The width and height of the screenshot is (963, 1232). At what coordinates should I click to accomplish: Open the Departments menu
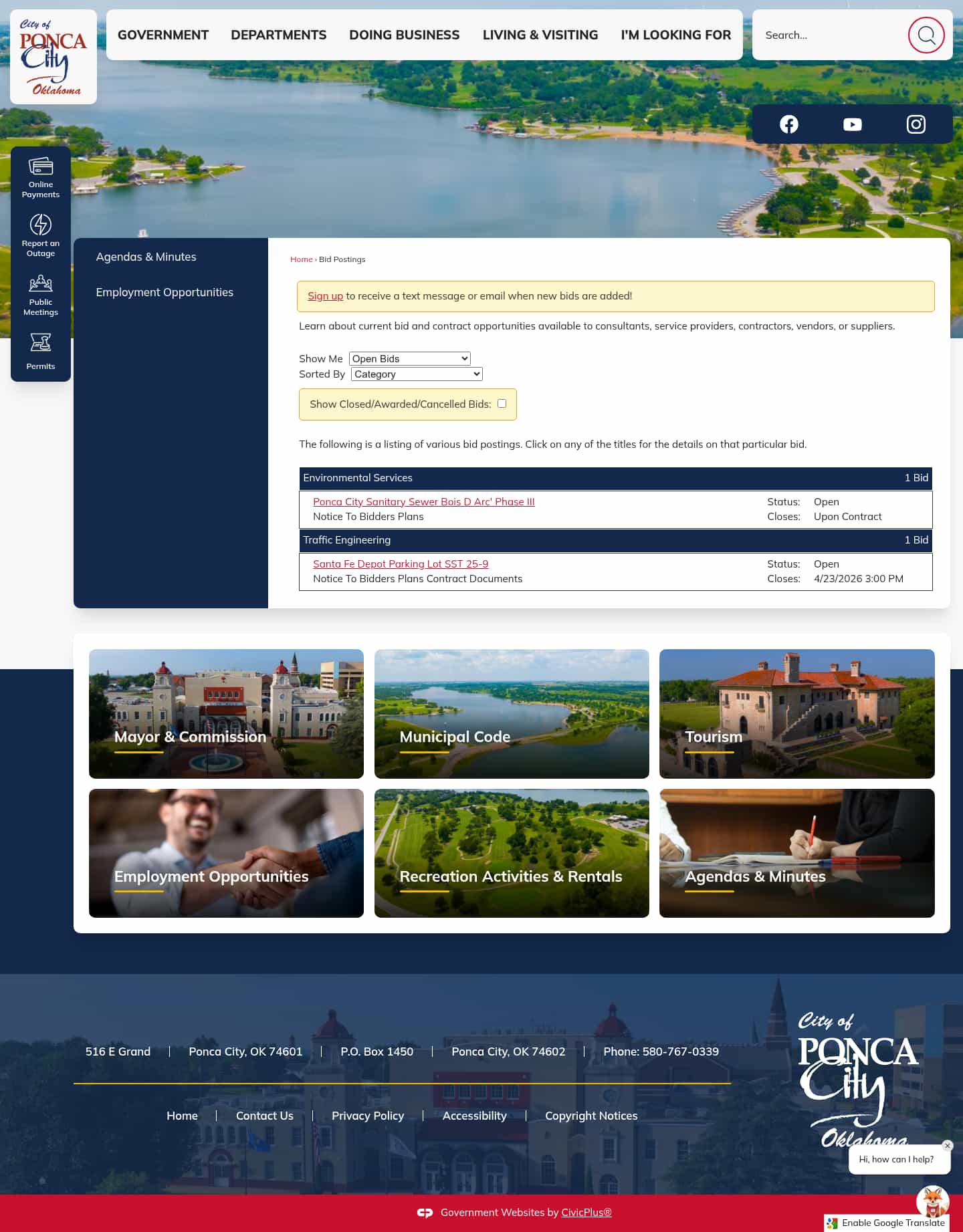click(279, 35)
